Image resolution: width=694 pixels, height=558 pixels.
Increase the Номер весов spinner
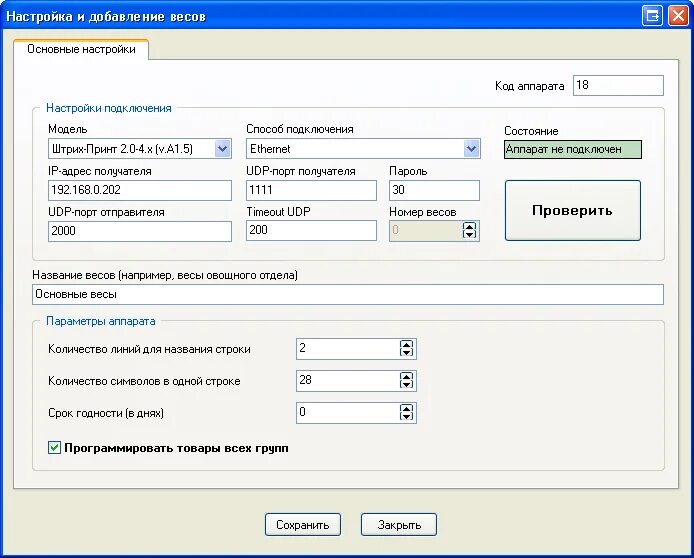pos(469,226)
